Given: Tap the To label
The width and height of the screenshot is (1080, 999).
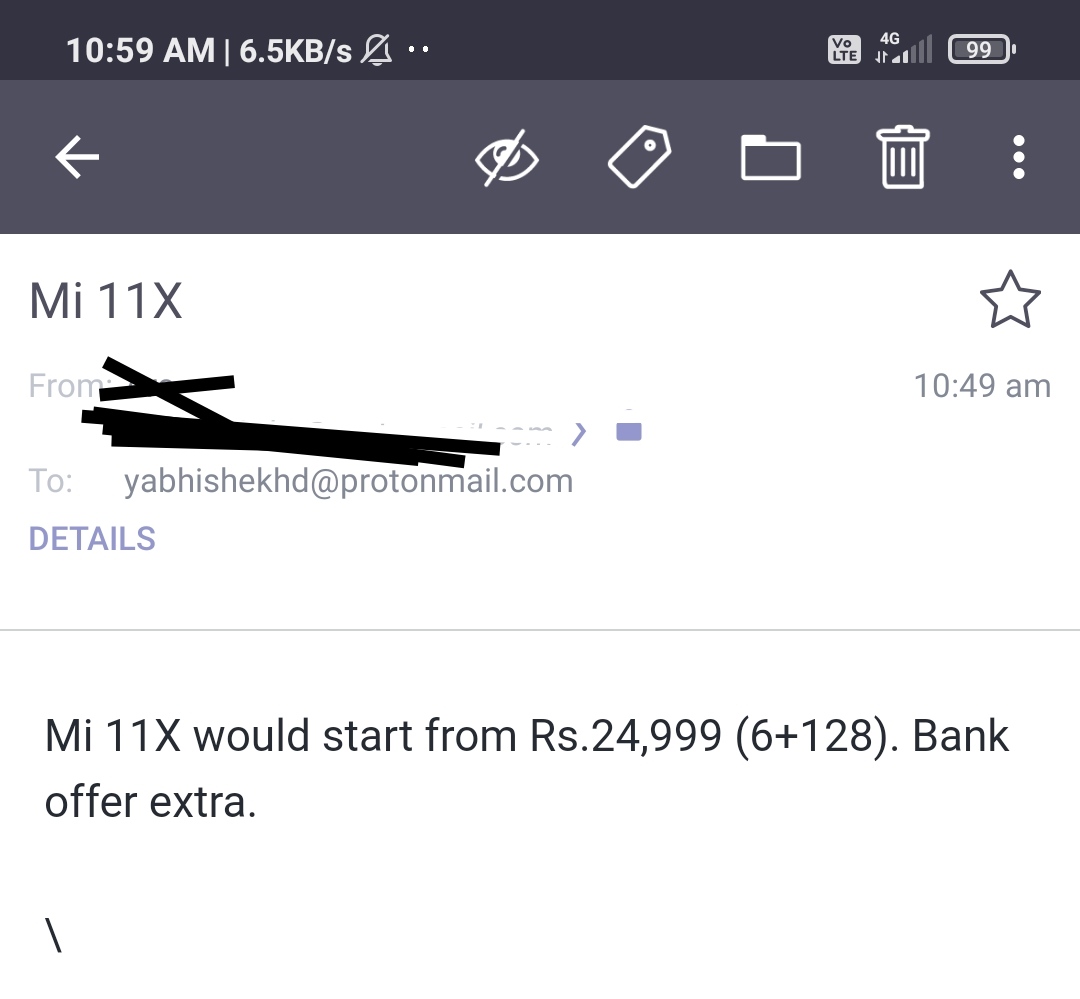Looking at the screenshot, I should click(x=50, y=481).
